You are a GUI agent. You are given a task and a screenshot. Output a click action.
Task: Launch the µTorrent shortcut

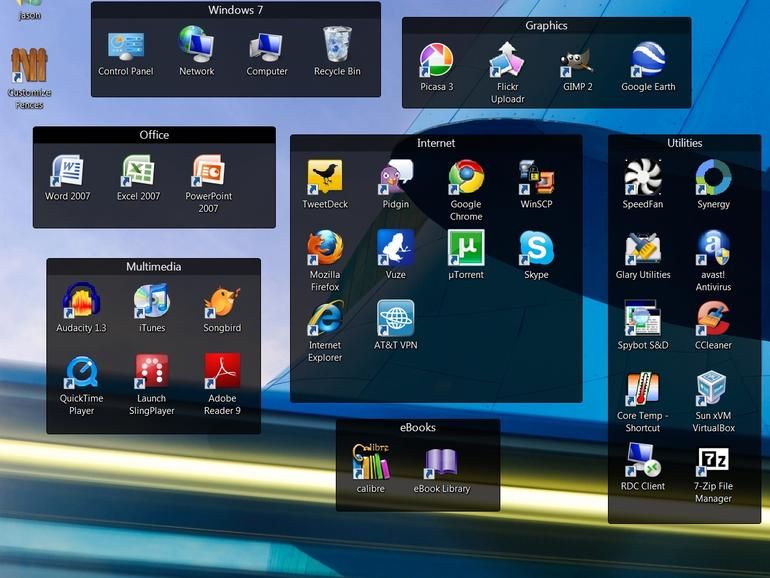coord(466,248)
